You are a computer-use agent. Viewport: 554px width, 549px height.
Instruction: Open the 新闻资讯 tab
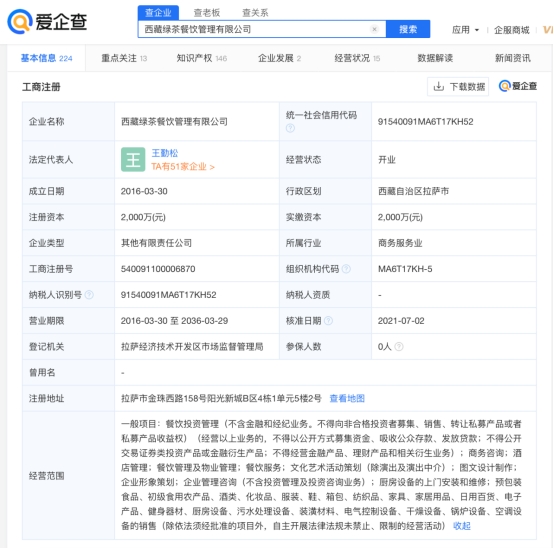tap(513, 58)
